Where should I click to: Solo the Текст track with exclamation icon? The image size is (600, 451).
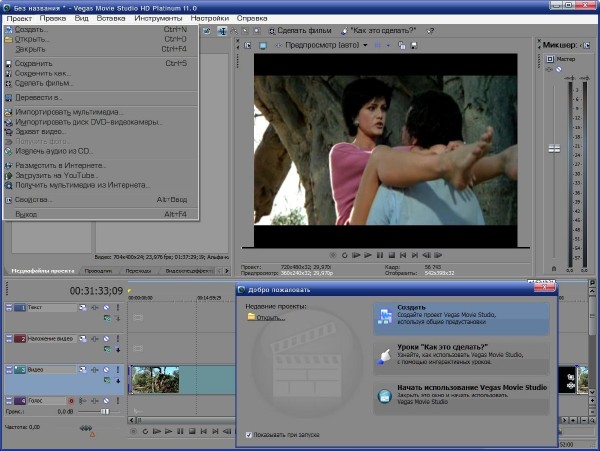[117, 308]
